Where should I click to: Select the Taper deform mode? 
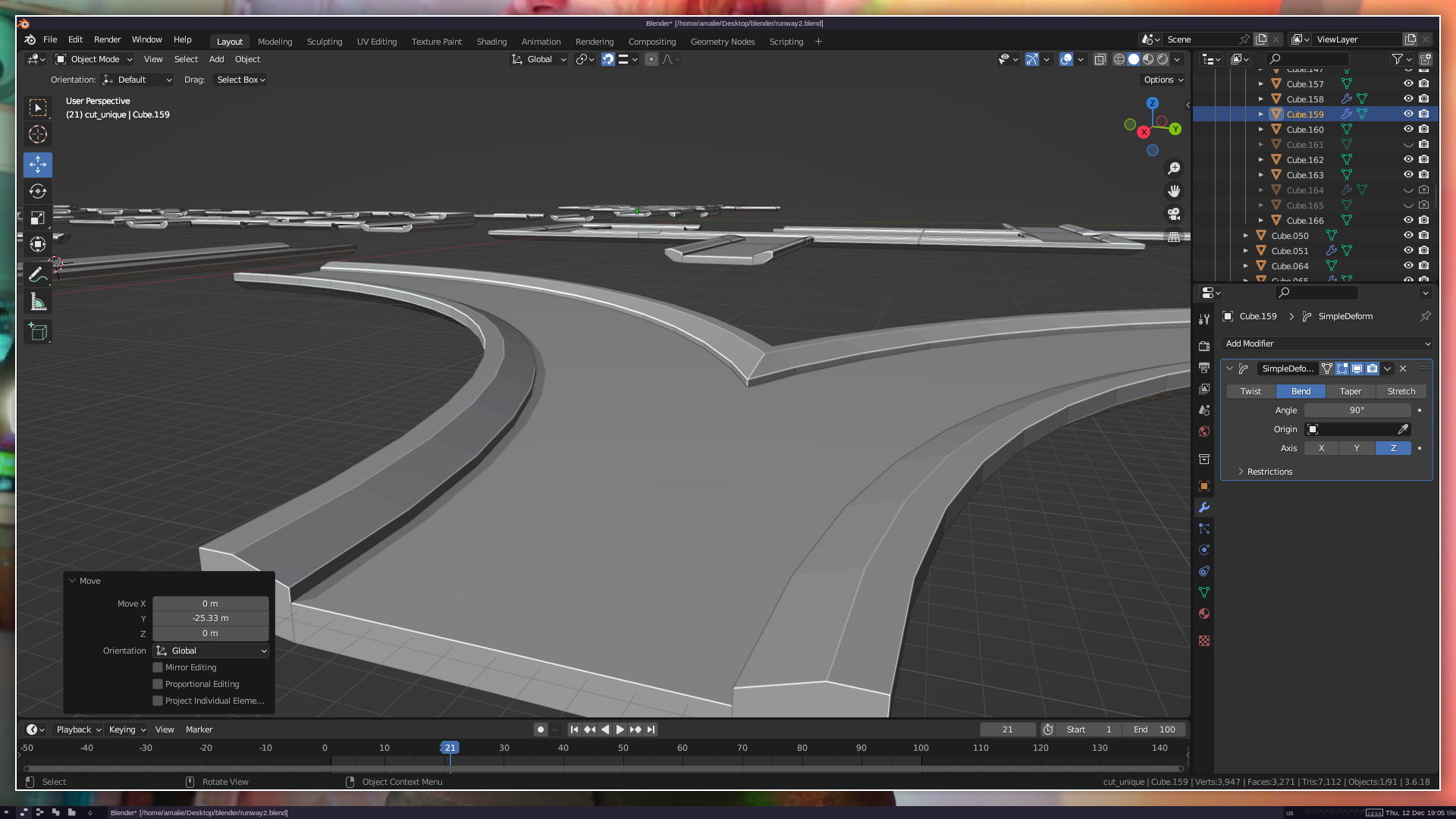[1350, 391]
